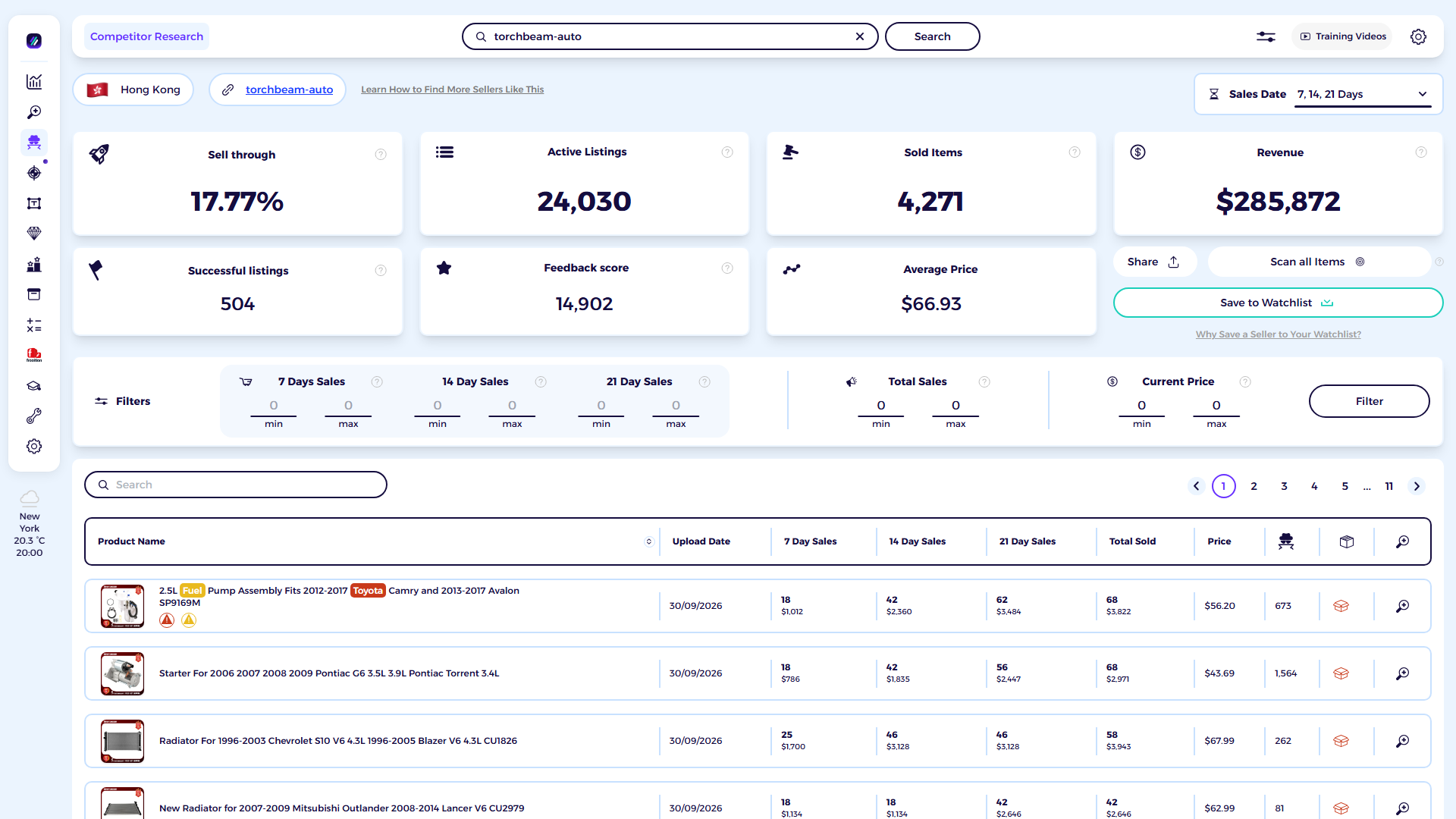Click the Share button
Image resolution: width=1456 pixels, height=819 pixels.
click(1153, 262)
